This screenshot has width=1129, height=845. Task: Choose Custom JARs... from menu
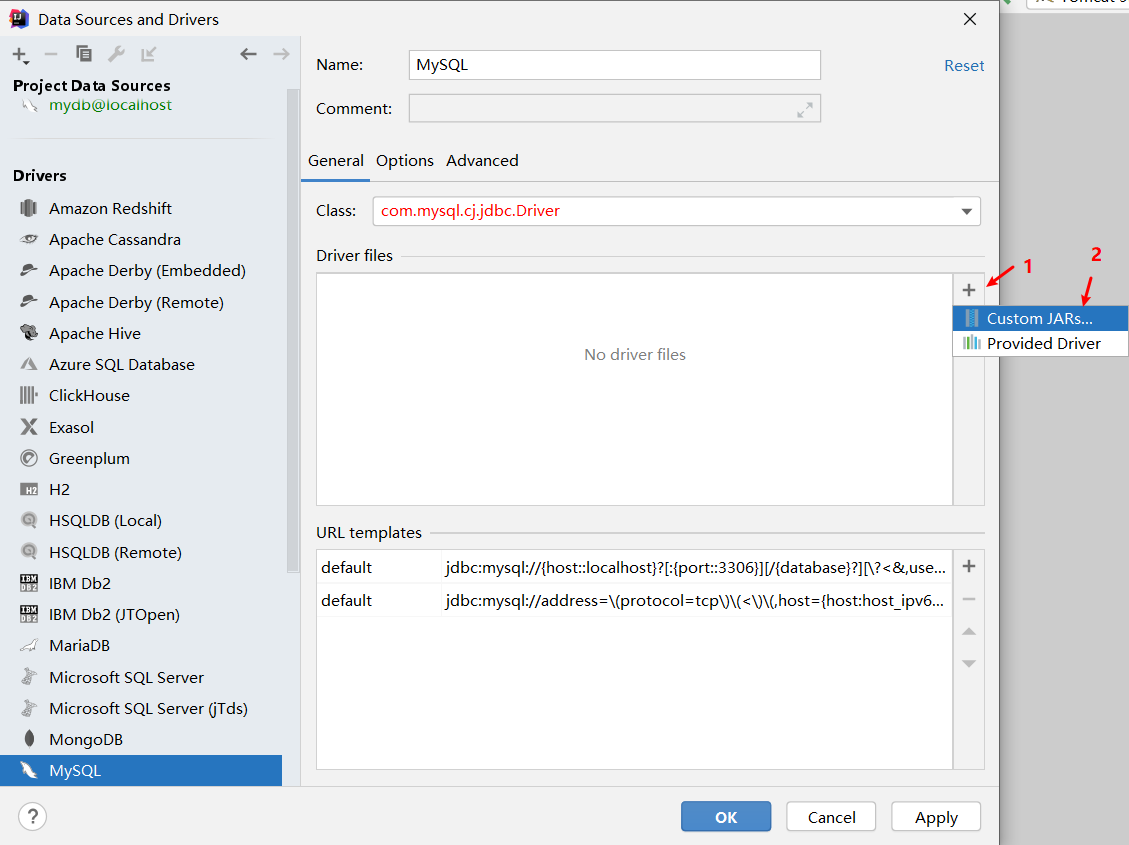[1040, 318]
